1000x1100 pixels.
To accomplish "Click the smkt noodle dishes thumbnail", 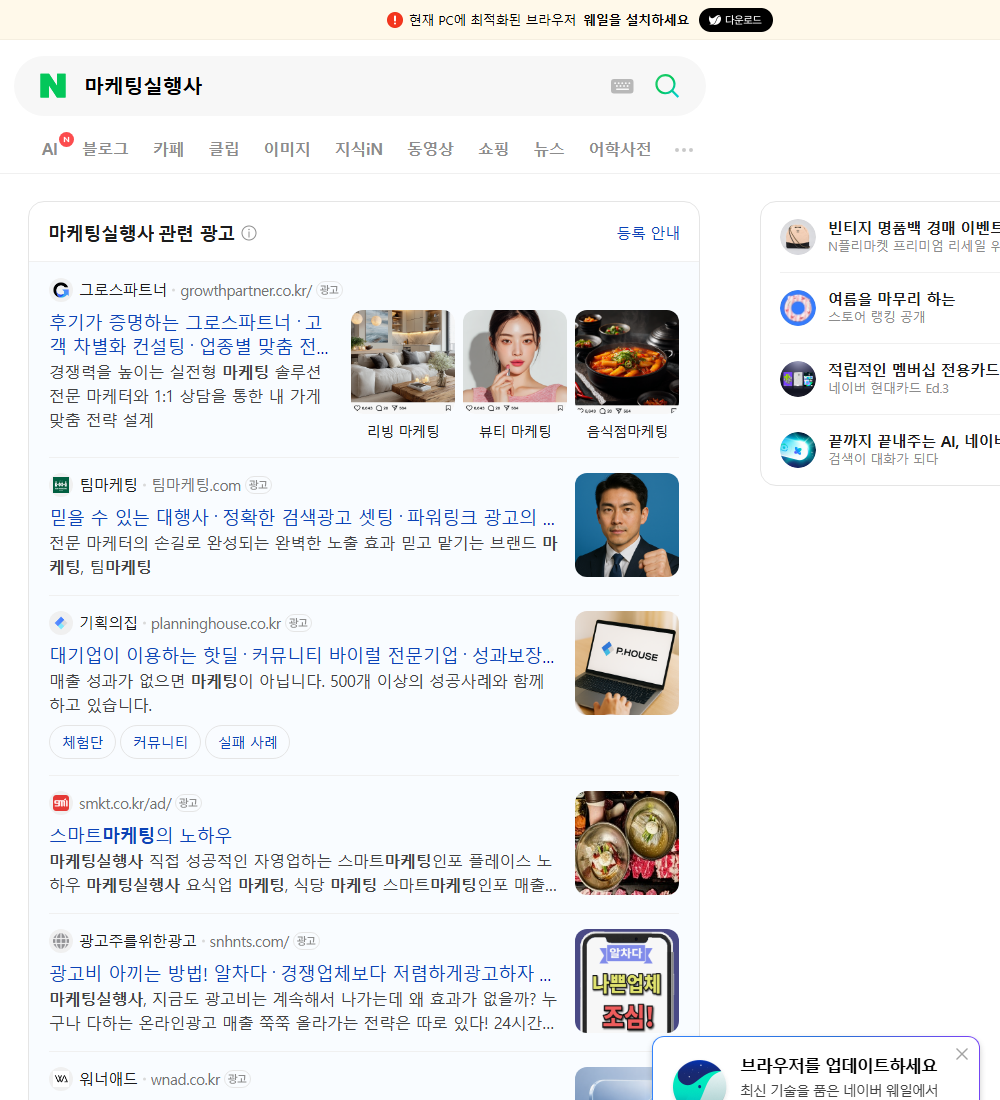I will pyautogui.click(x=627, y=843).
